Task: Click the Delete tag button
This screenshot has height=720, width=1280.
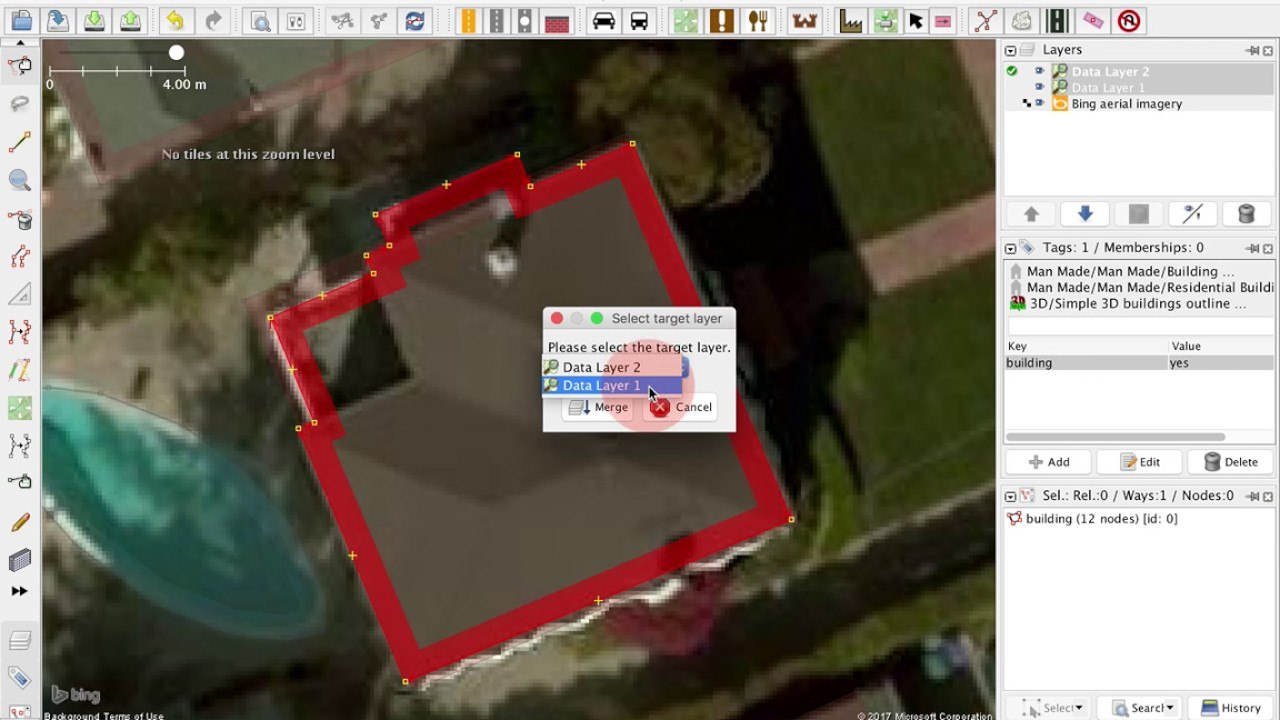Action: tap(1230, 462)
